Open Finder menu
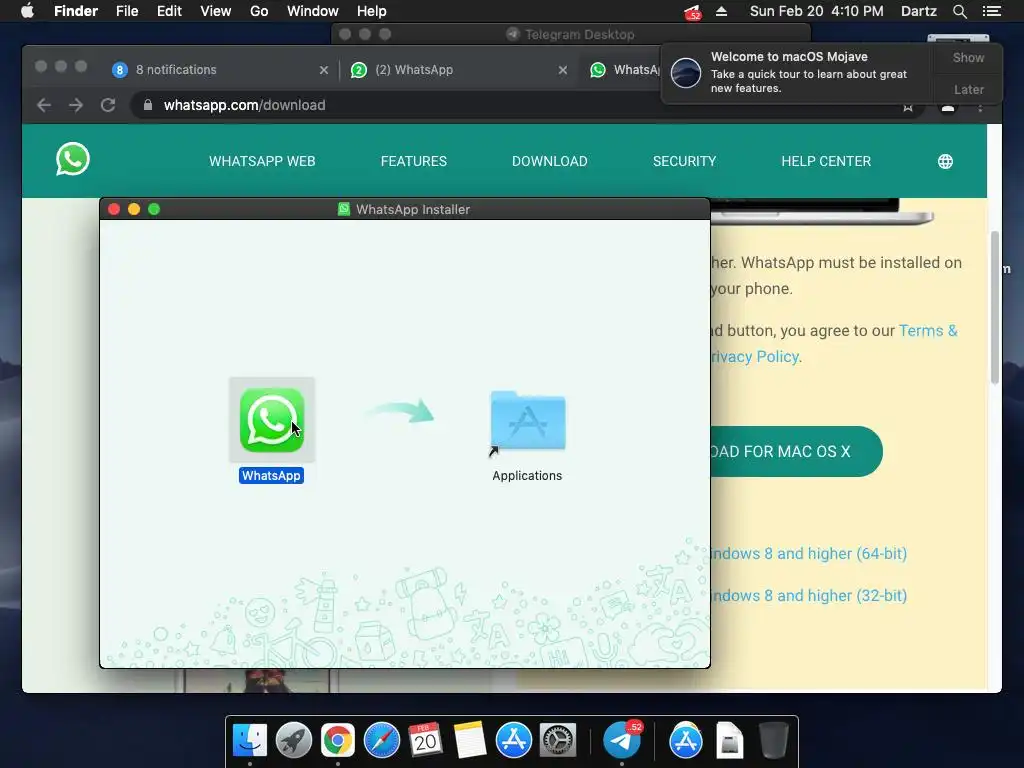The width and height of the screenshot is (1024, 768). pos(76,11)
